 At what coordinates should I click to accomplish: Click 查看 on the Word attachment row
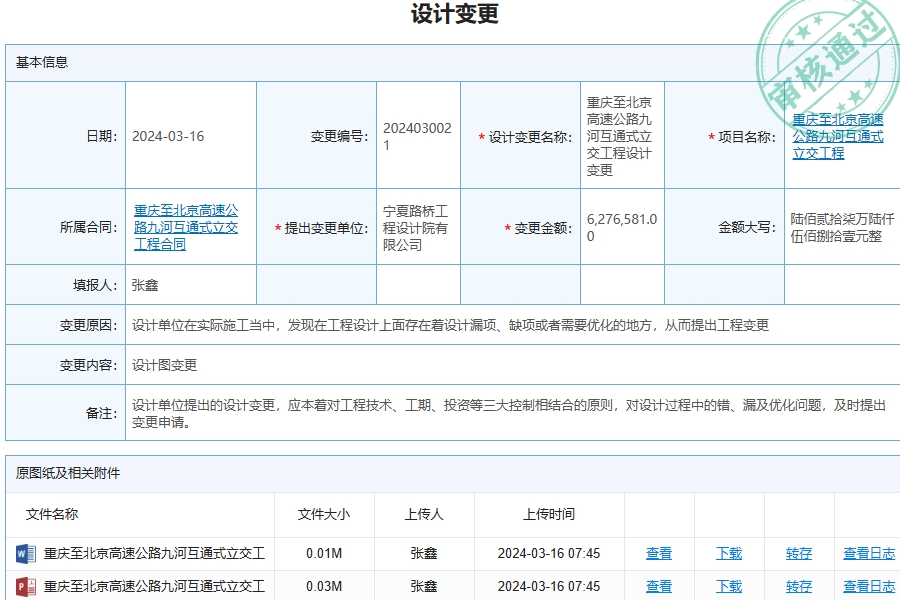click(661, 553)
